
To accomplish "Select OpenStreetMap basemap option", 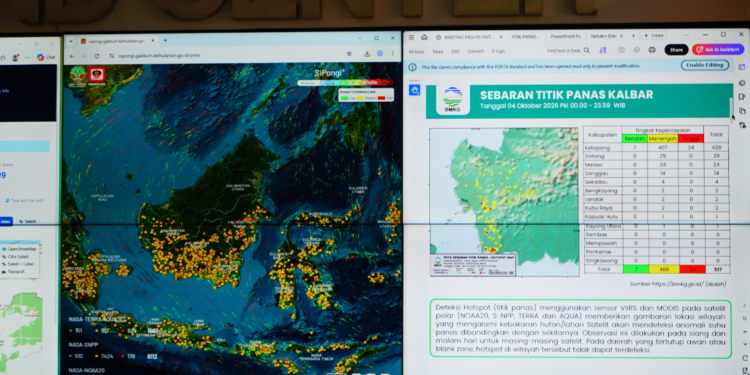I will (19, 249).
